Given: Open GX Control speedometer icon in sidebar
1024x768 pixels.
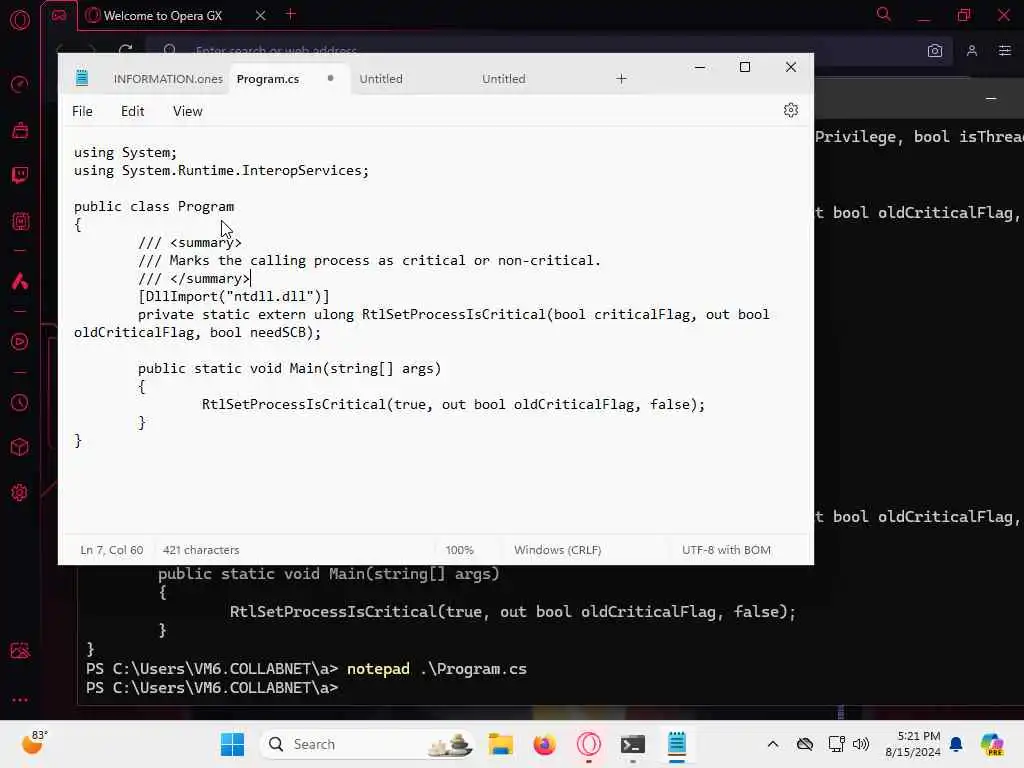Looking at the screenshot, I should 20,84.
